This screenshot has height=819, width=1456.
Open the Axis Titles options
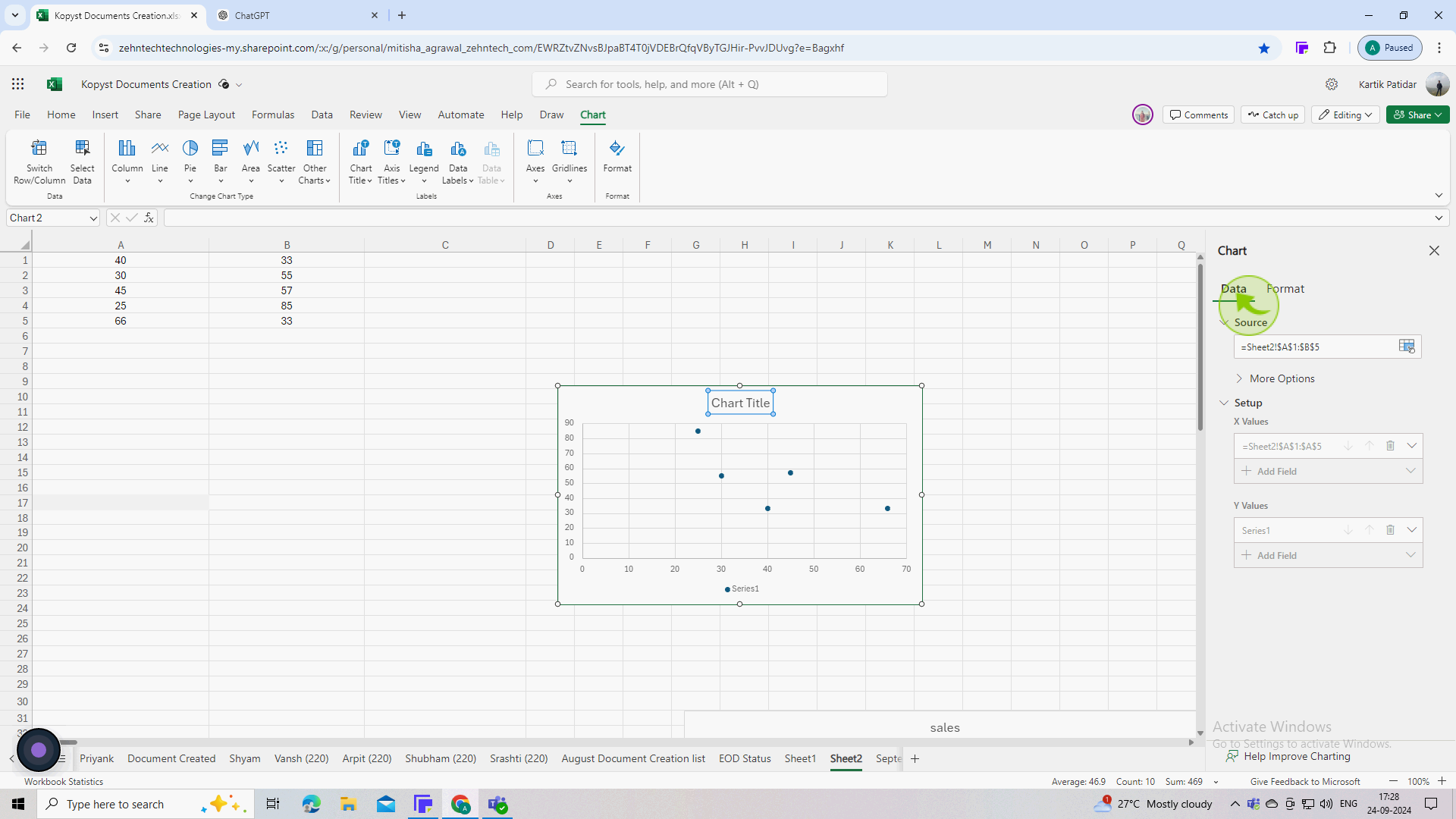click(392, 162)
